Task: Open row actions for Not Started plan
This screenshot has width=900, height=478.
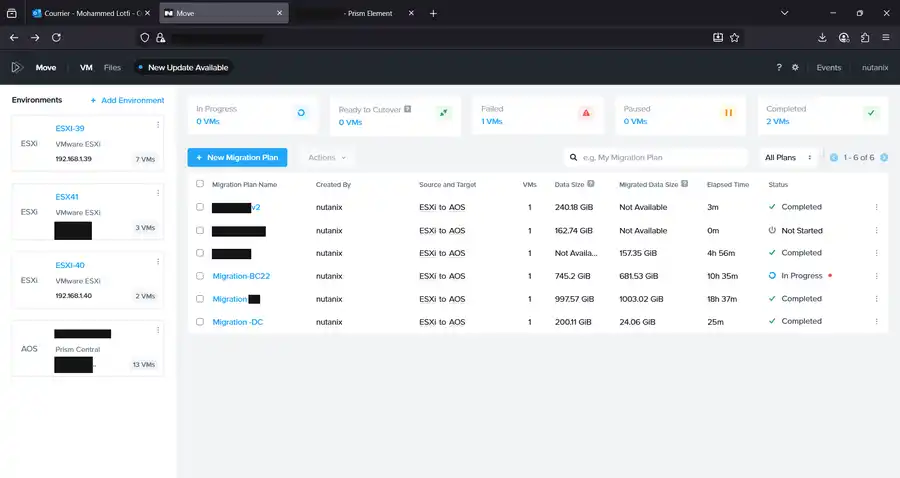Action: (x=876, y=230)
